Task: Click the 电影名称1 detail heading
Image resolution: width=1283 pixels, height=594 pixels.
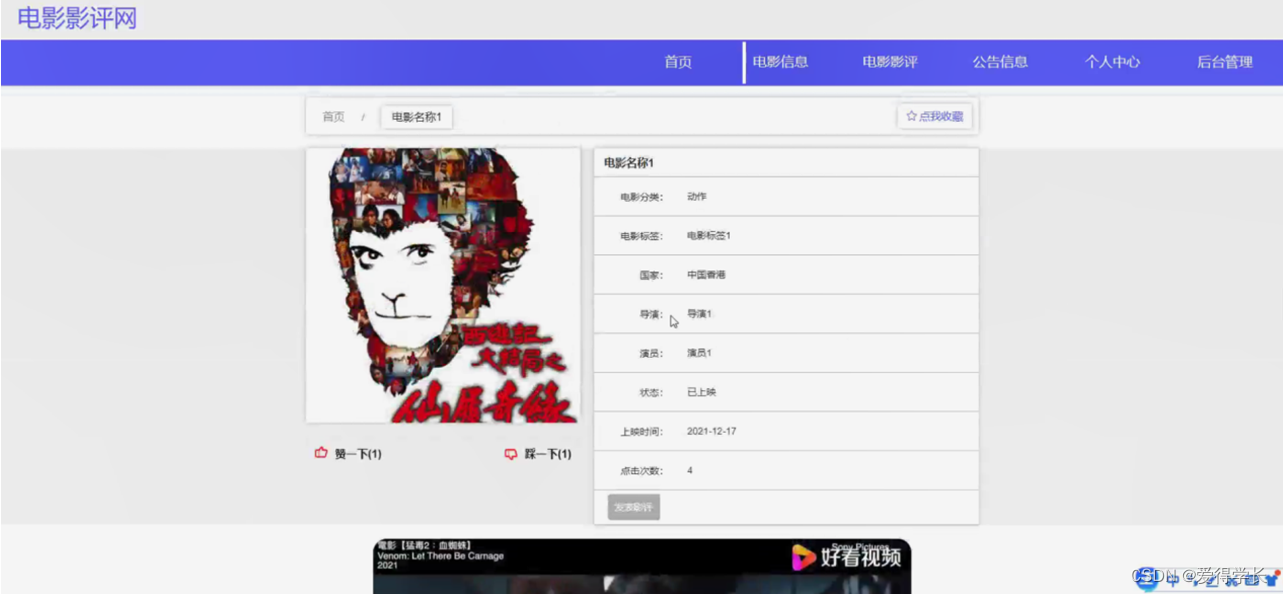Action: (628, 163)
